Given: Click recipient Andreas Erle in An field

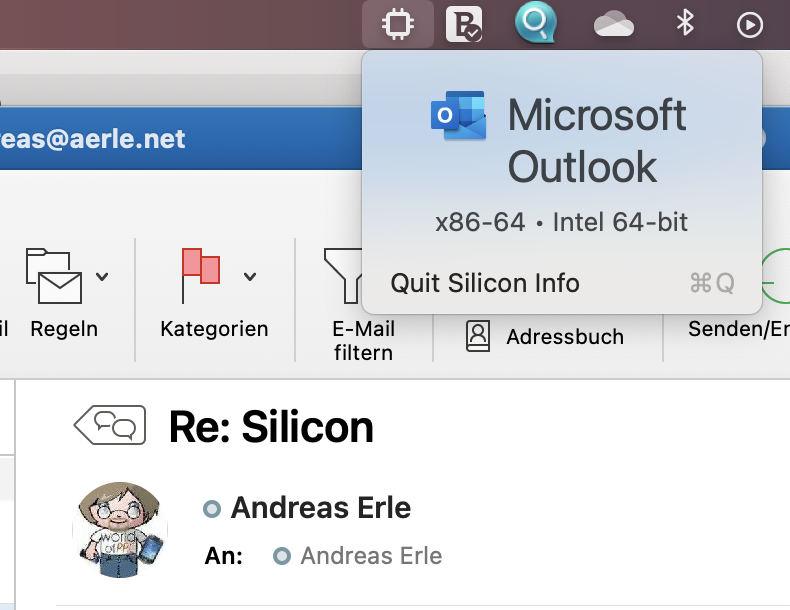Looking at the screenshot, I should [x=371, y=556].
